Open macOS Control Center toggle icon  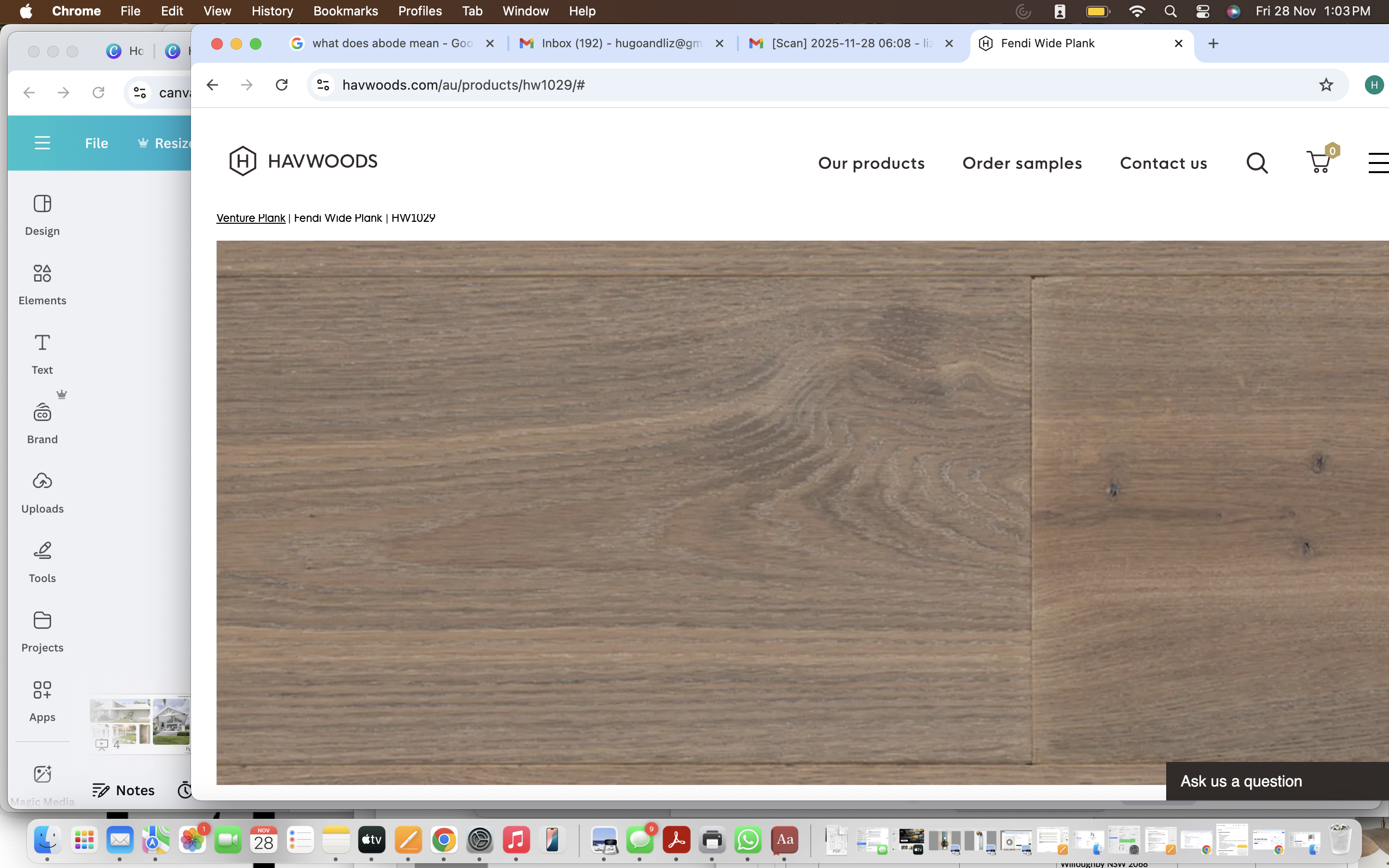click(x=1202, y=11)
